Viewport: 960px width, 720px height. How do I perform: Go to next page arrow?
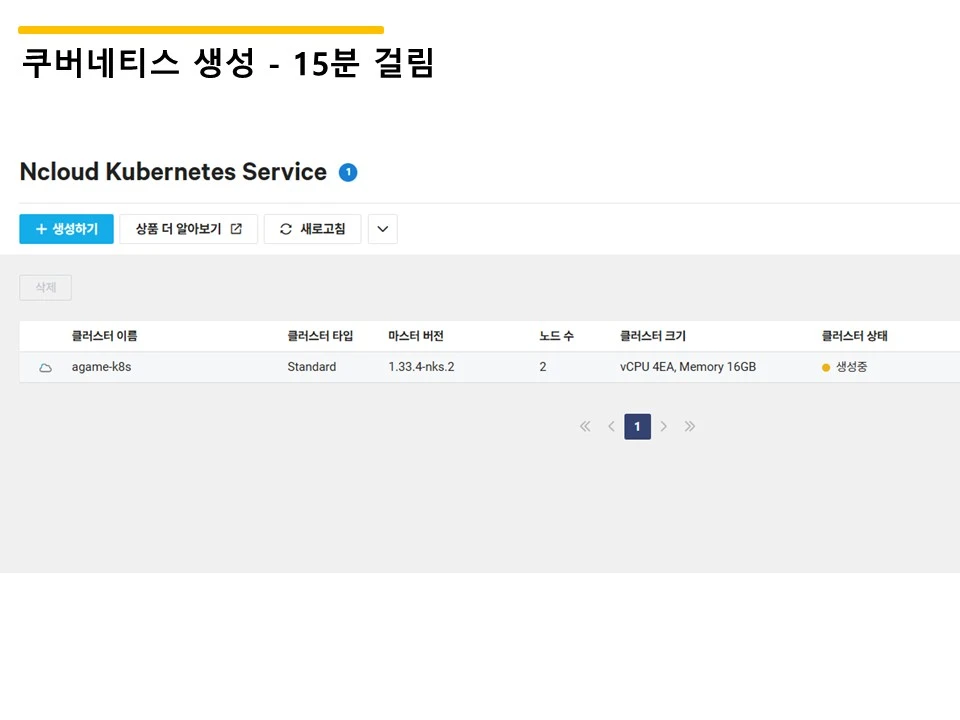pos(664,426)
